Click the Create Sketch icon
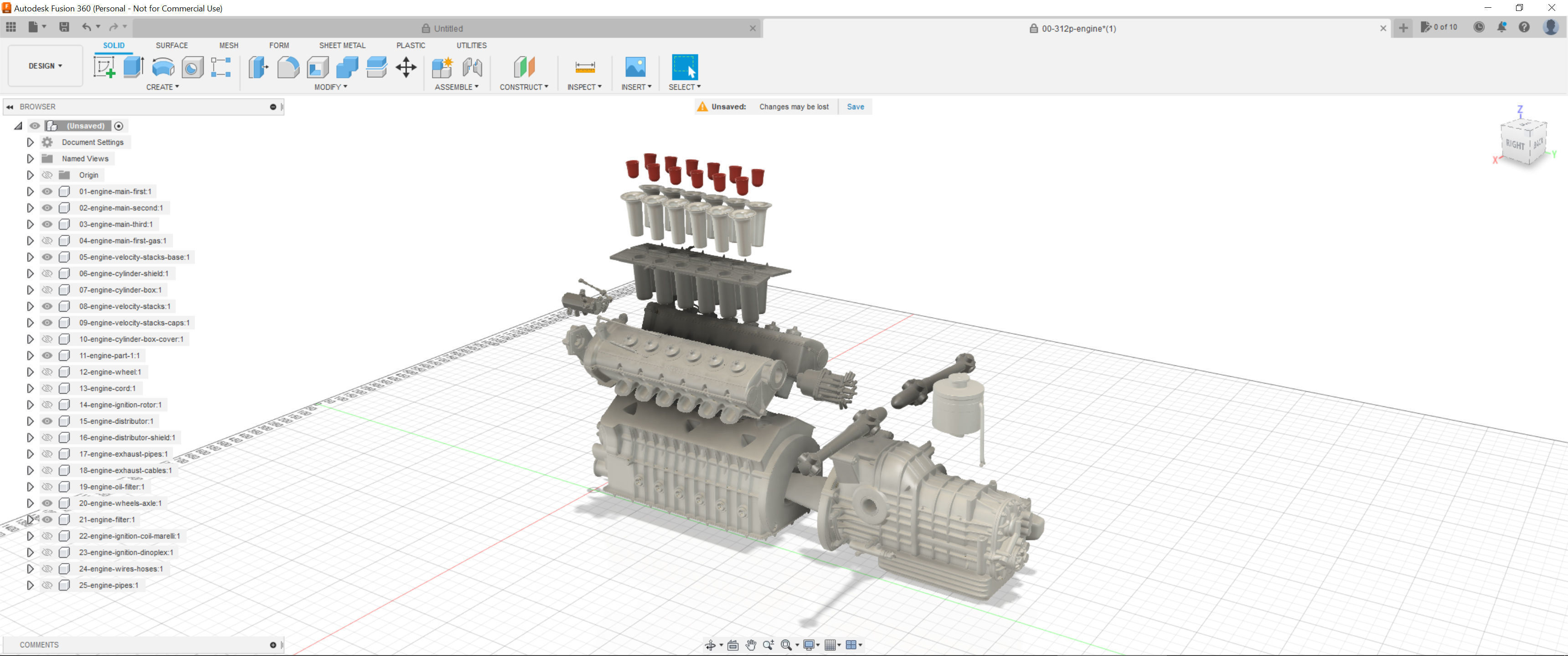Image resolution: width=1568 pixels, height=656 pixels. pyautogui.click(x=104, y=67)
